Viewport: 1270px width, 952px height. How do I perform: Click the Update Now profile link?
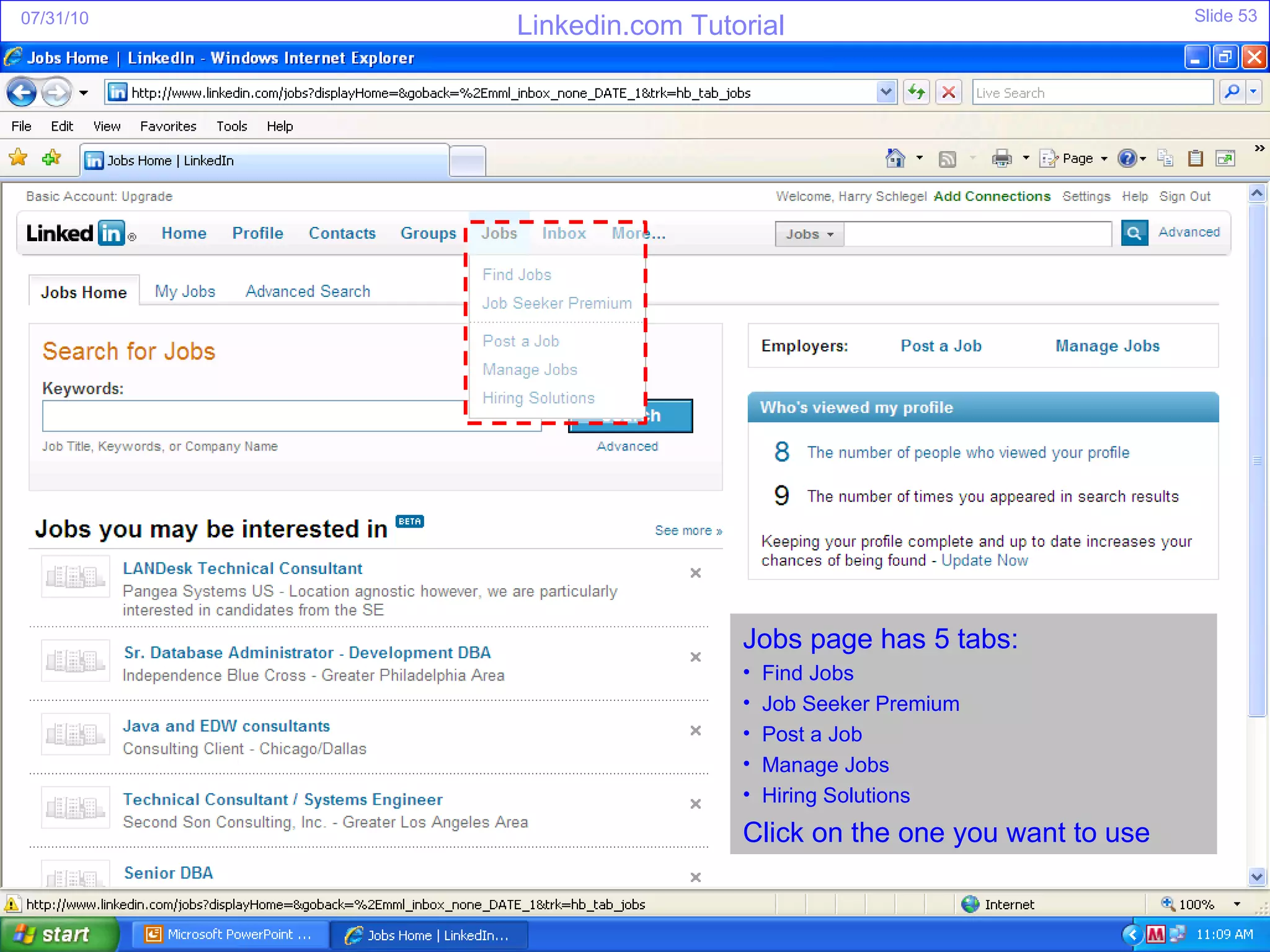coord(985,560)
